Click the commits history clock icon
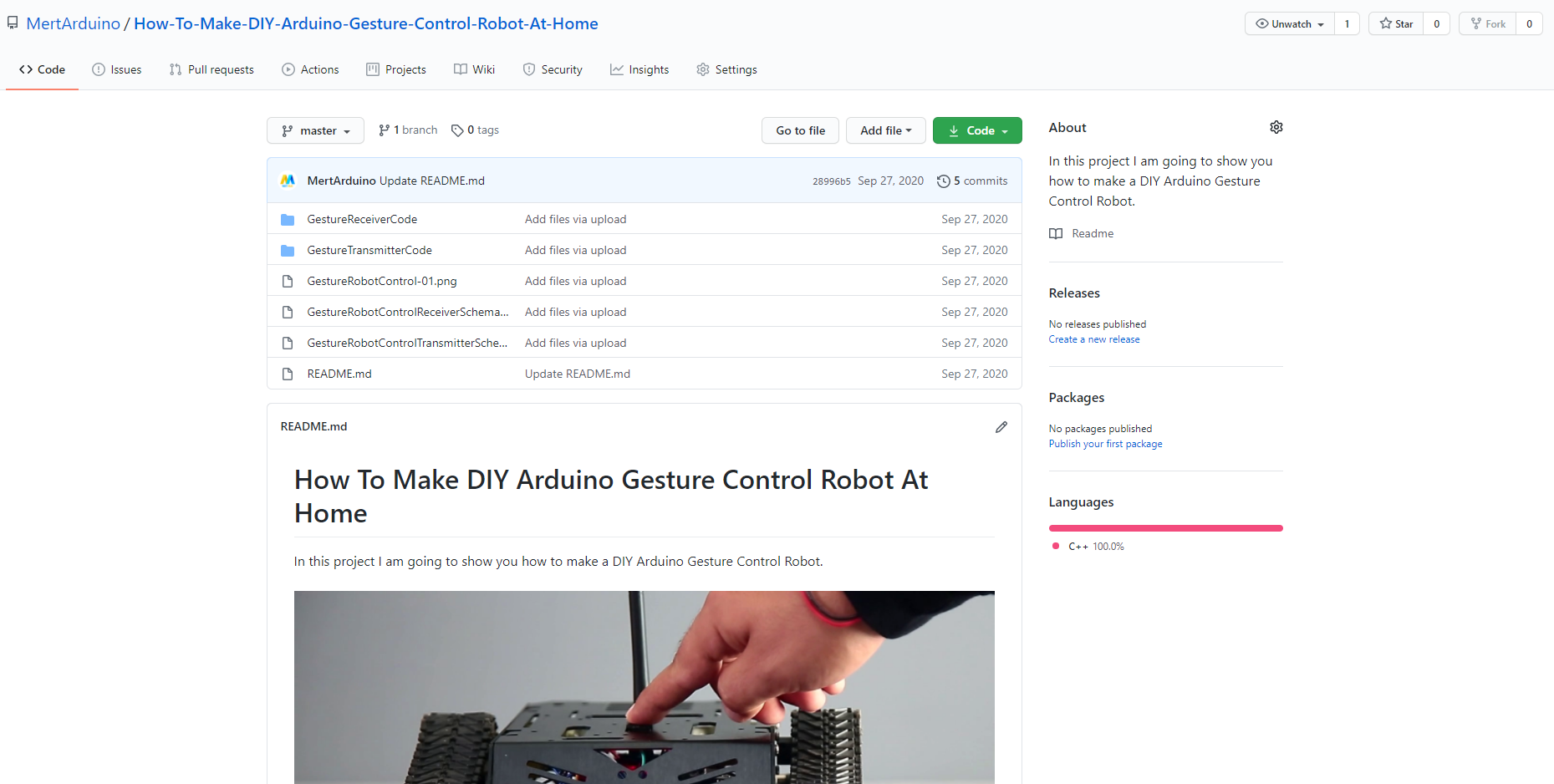 click(944, 181)
